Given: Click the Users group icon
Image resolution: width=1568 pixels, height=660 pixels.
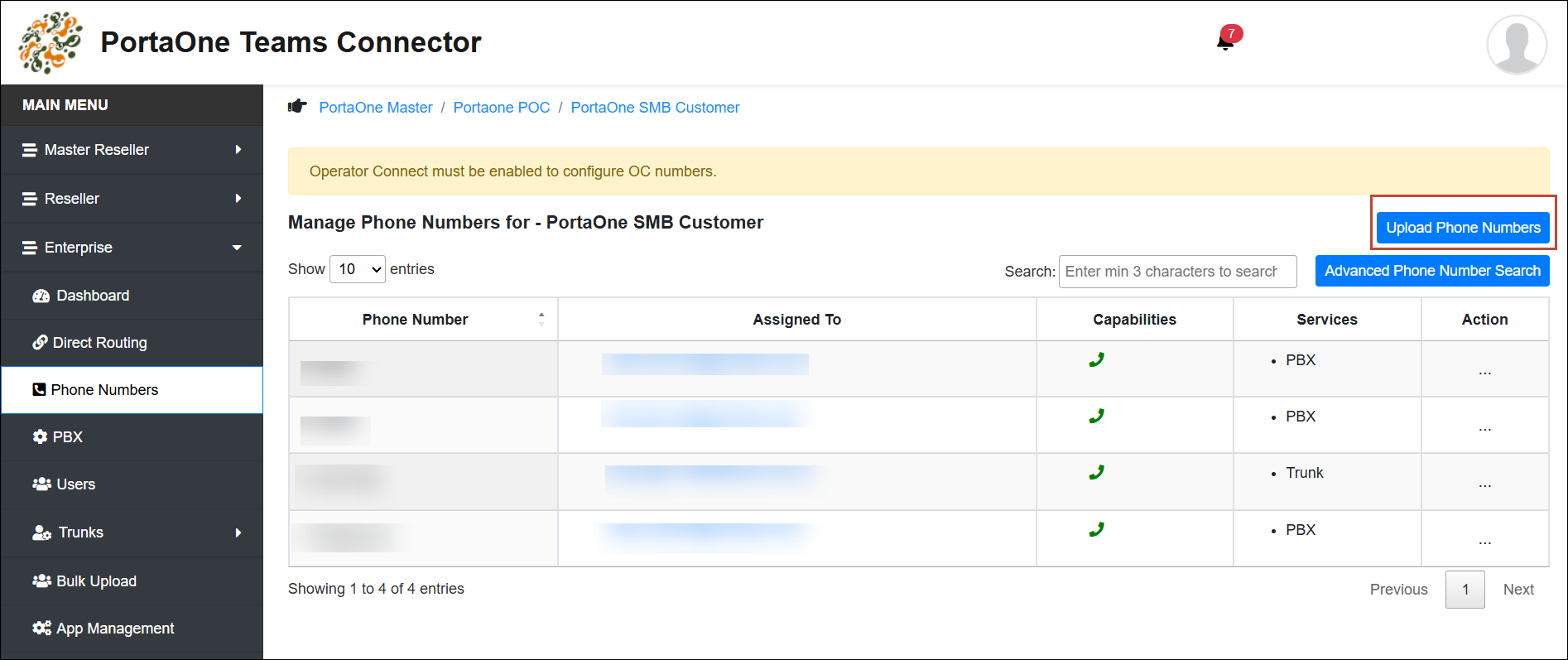Looking at the screenshot, I should click(41, 484).
